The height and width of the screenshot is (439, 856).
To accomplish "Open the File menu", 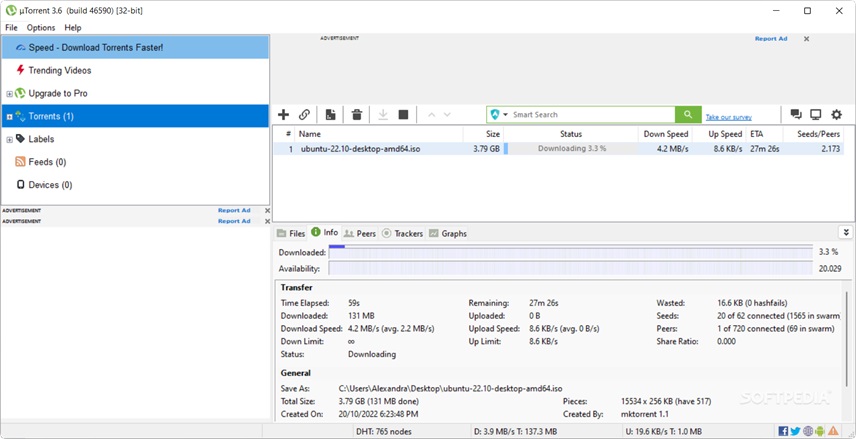I will (11, 27).
